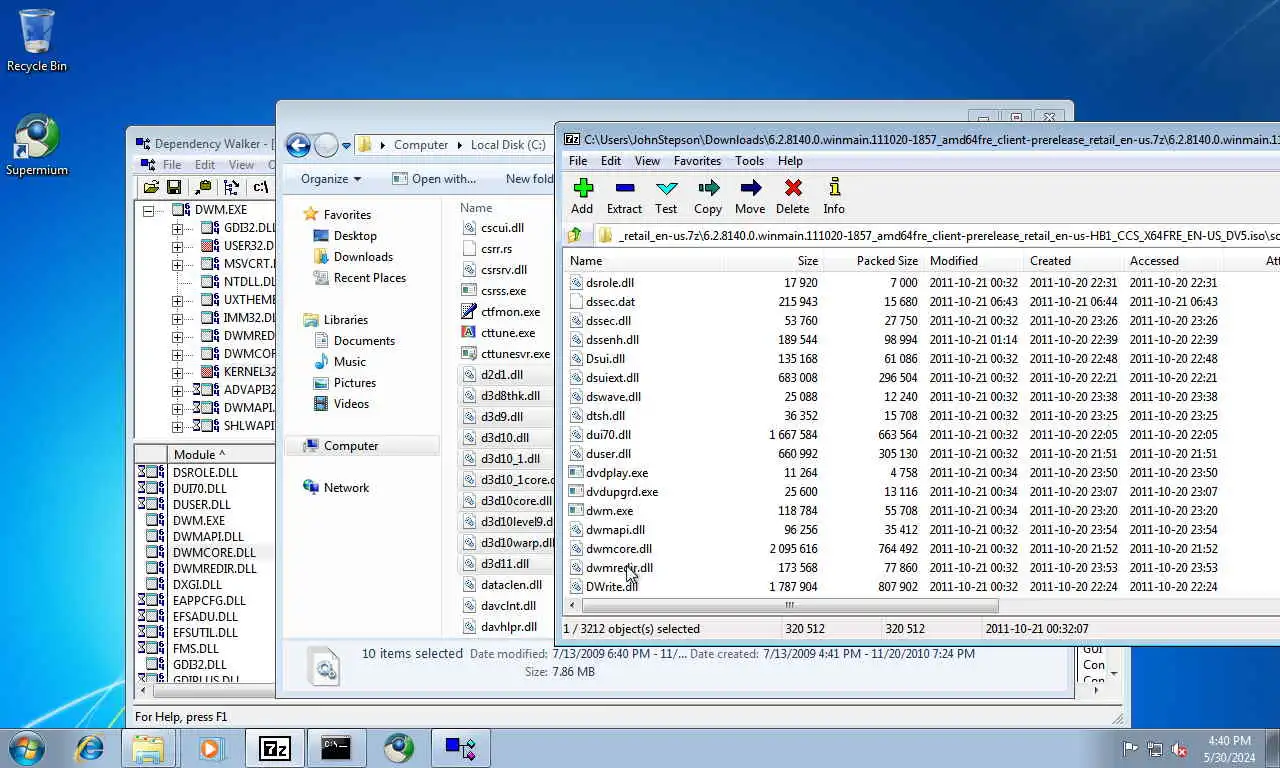1280x768 pixels.
Task: Open Recycle Bin desktop icon
Action: click(37, 40)
